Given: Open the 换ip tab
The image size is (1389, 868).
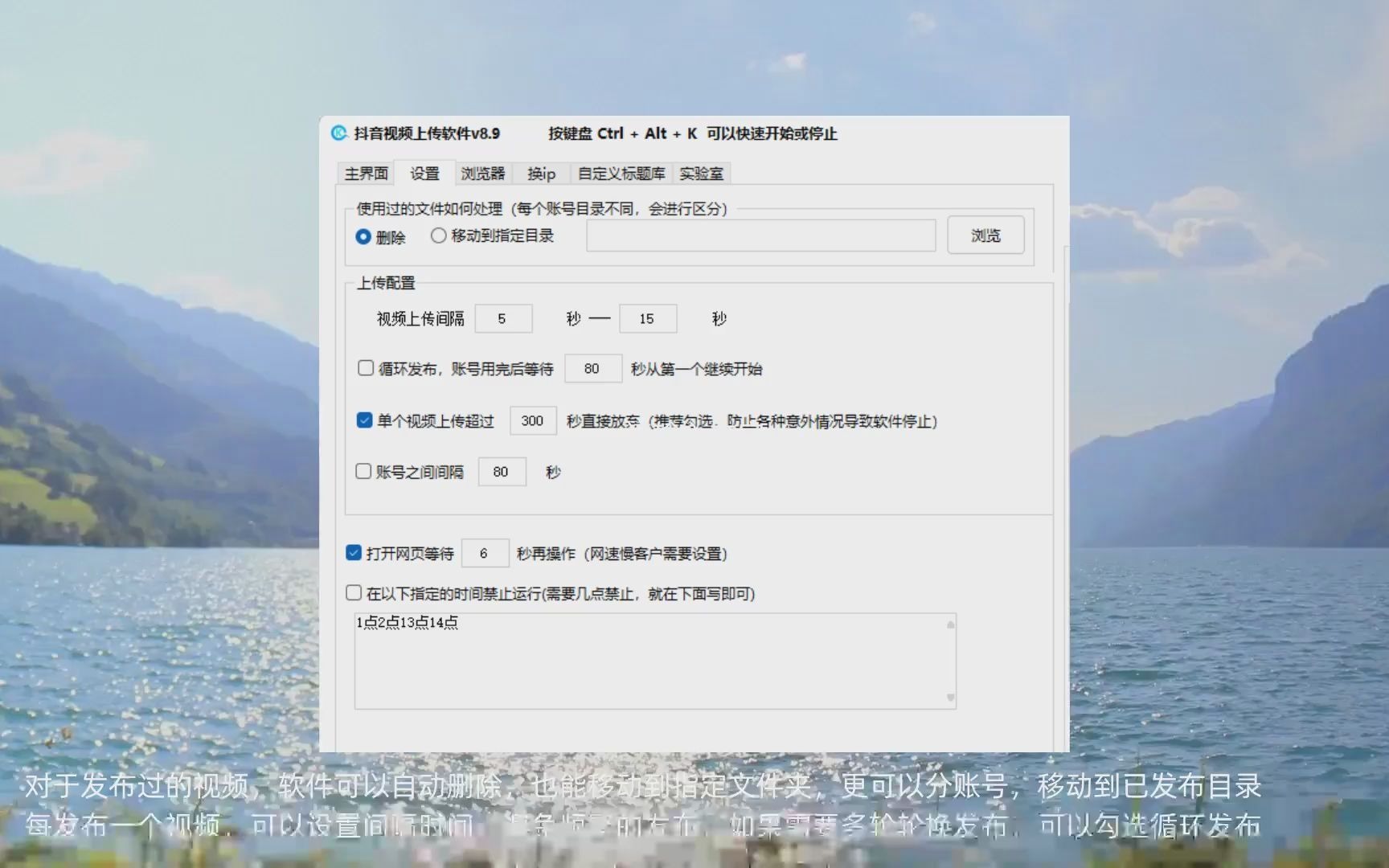Looking at the screenshot, I should [541, 174].
